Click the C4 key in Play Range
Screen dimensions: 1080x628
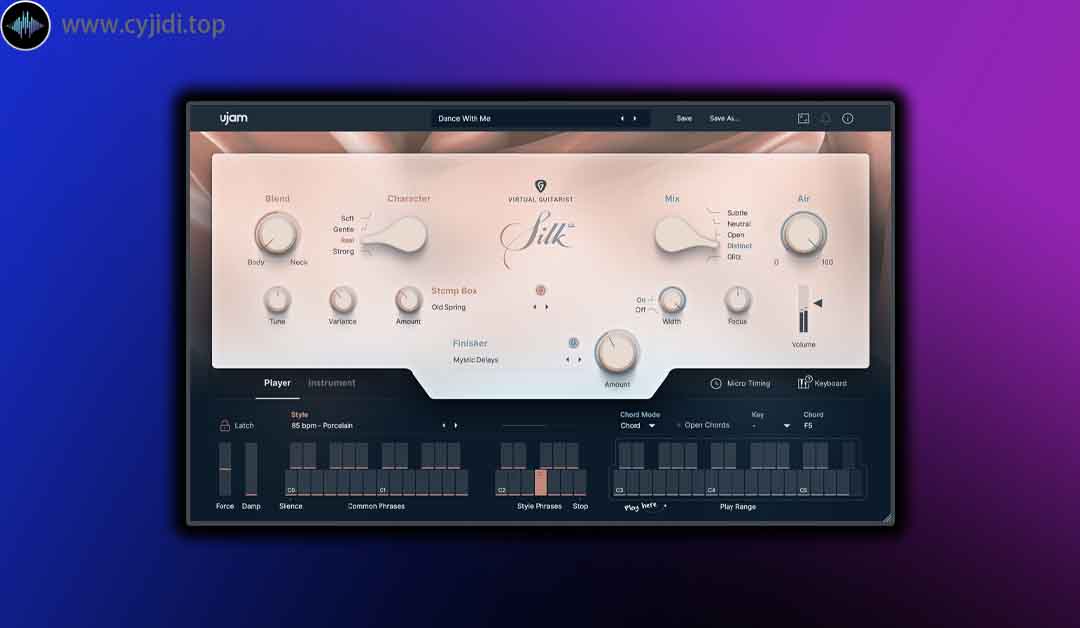click(712, 483)
